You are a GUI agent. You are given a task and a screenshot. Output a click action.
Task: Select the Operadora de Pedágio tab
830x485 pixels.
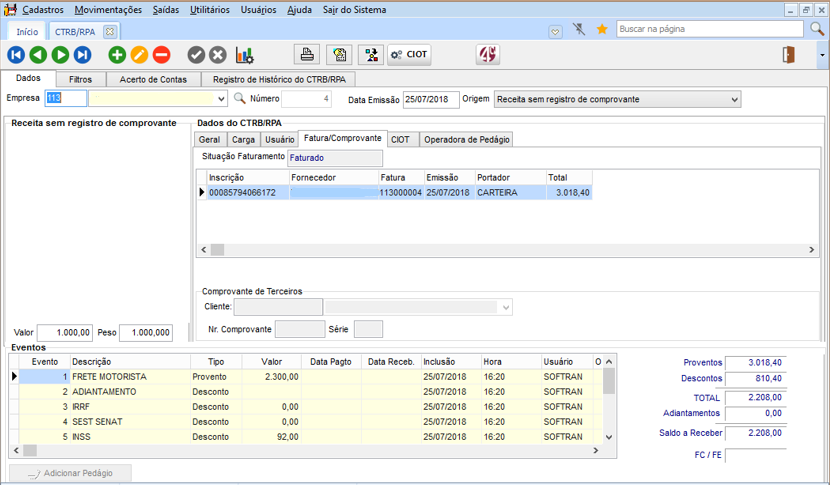pyautogui.click(x=467, y=139)
